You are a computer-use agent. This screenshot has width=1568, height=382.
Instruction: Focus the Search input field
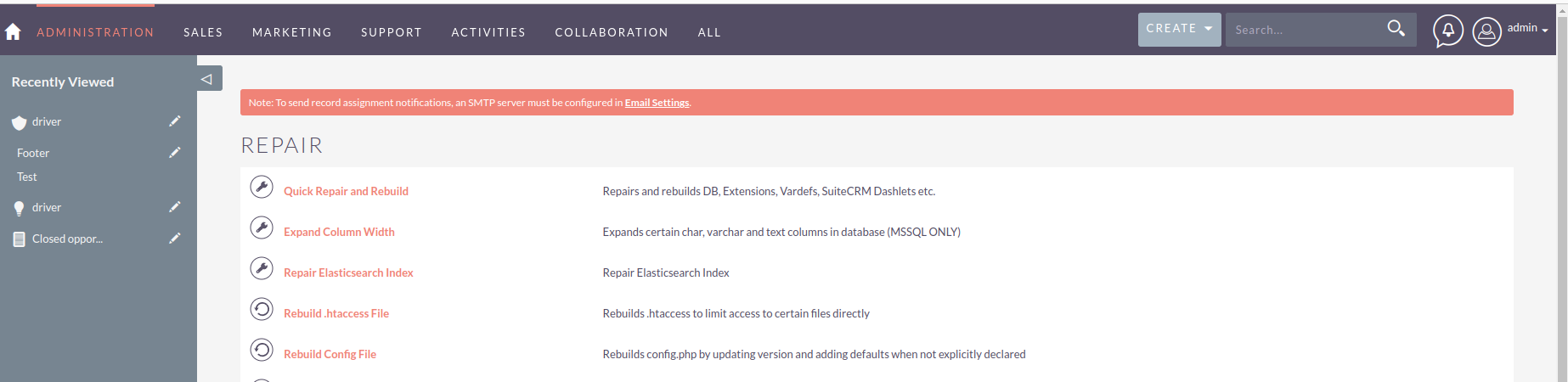(1304, 30)
